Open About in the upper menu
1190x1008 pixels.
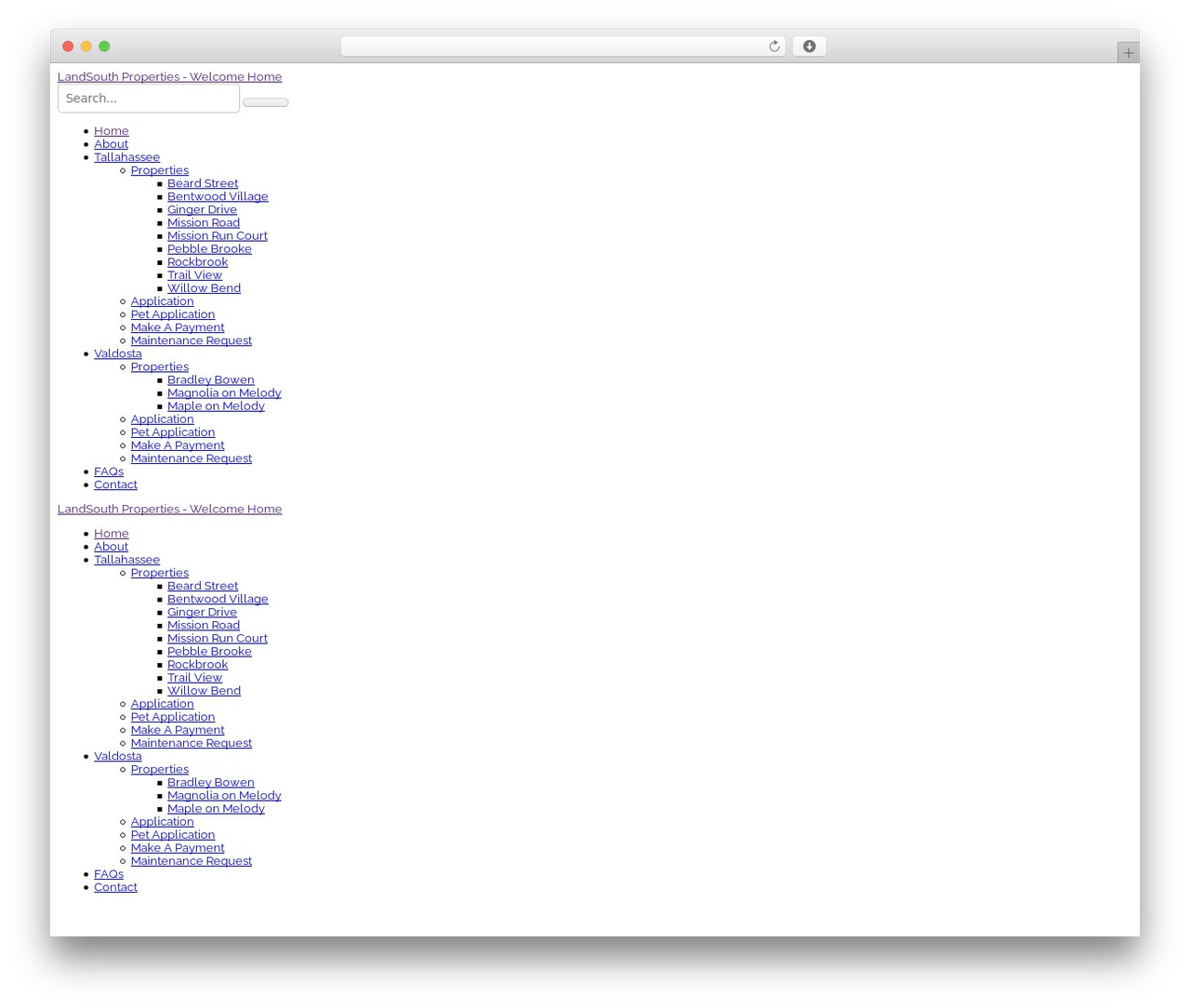[x=111, y=144]
